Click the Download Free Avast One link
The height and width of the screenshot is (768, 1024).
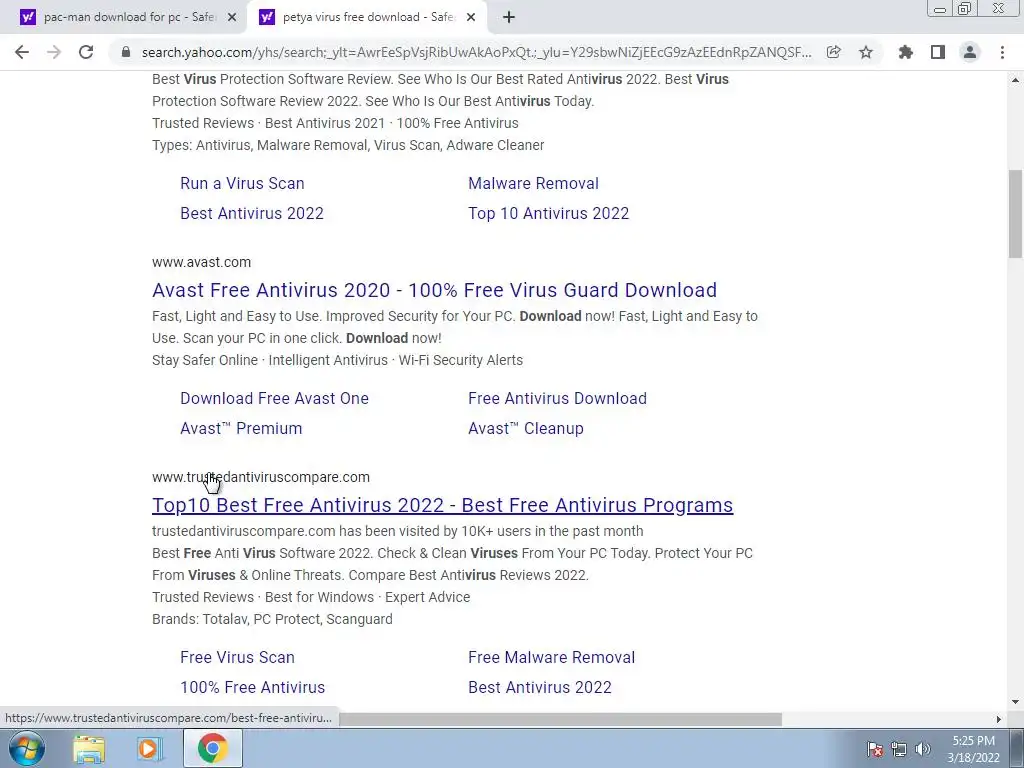[x=274, y=398]
